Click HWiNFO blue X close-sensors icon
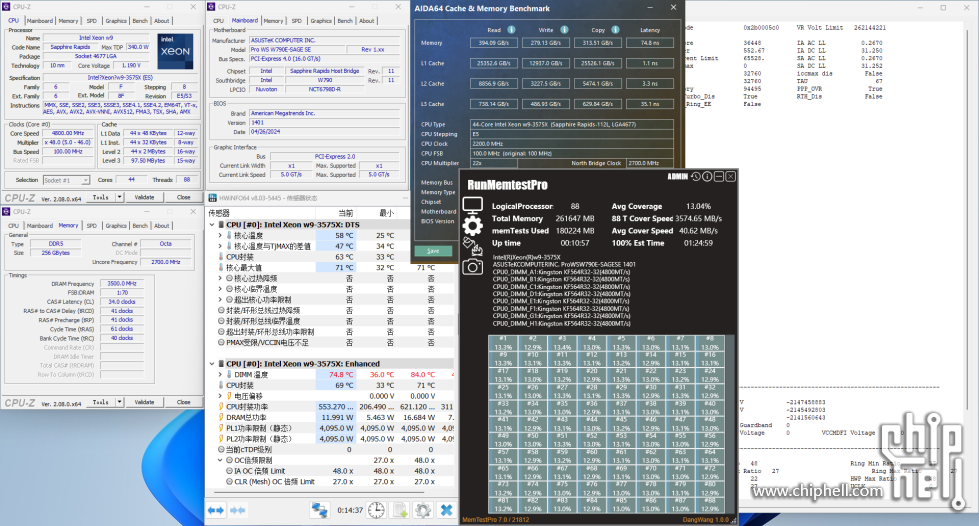This screenshot has width=979, height=526. point(446,510)
